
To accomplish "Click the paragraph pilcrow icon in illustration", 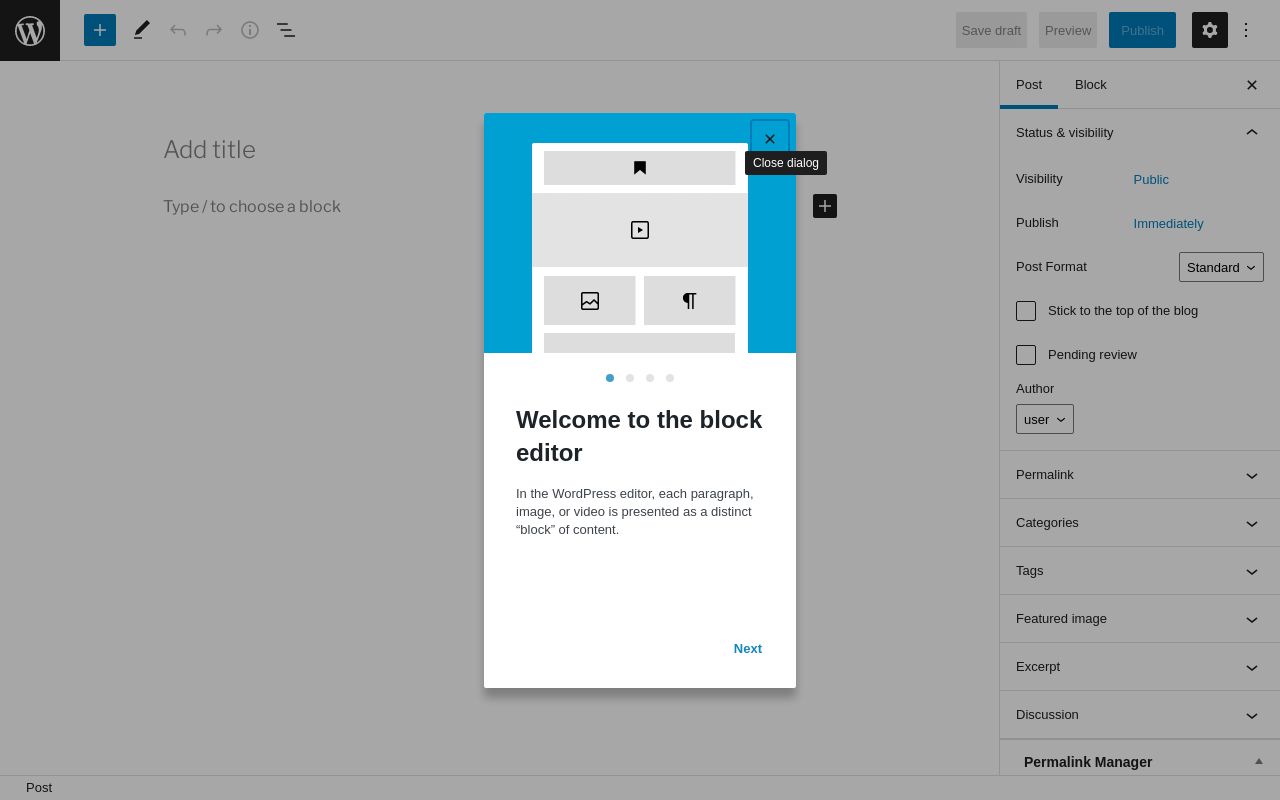I will (x=690, y=301).
